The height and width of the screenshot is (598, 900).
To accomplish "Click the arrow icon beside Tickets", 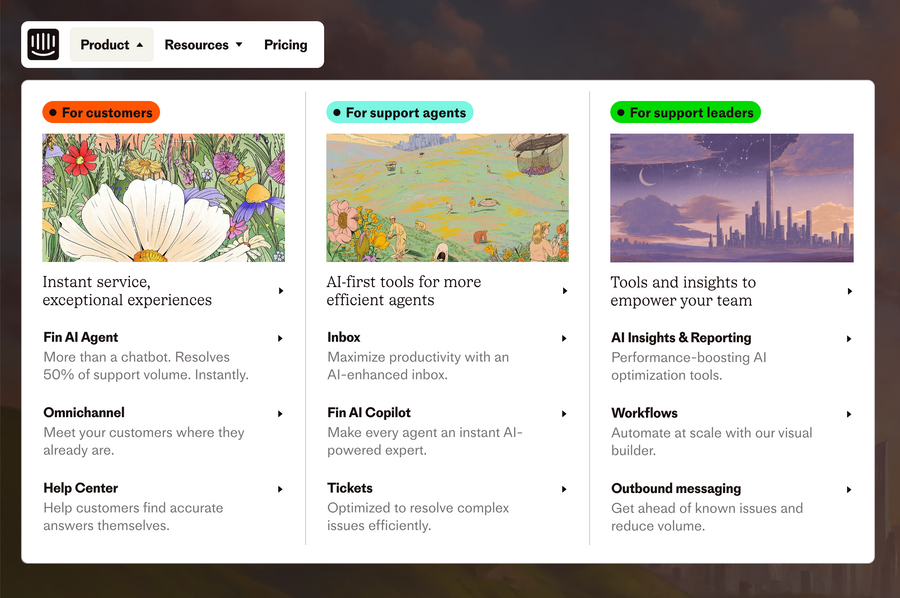I will 564,488.
